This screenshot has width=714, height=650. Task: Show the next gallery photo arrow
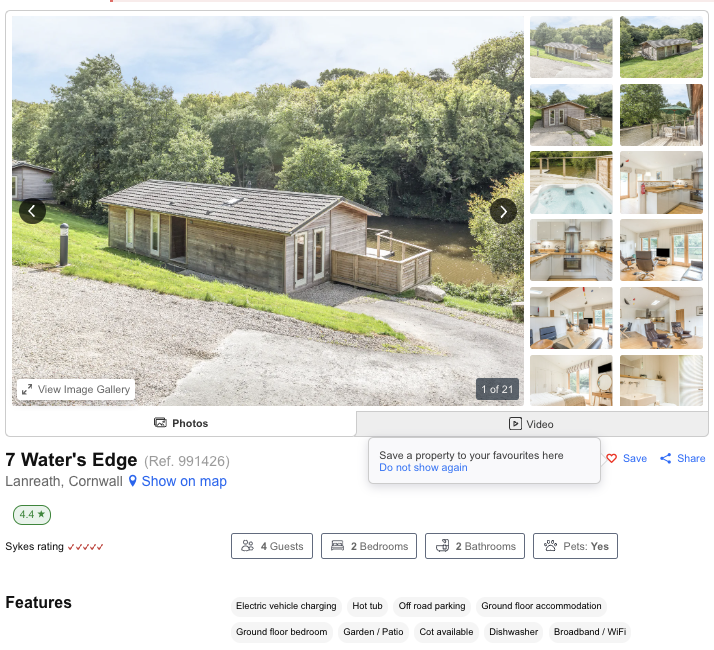click(x=503, y=211)
